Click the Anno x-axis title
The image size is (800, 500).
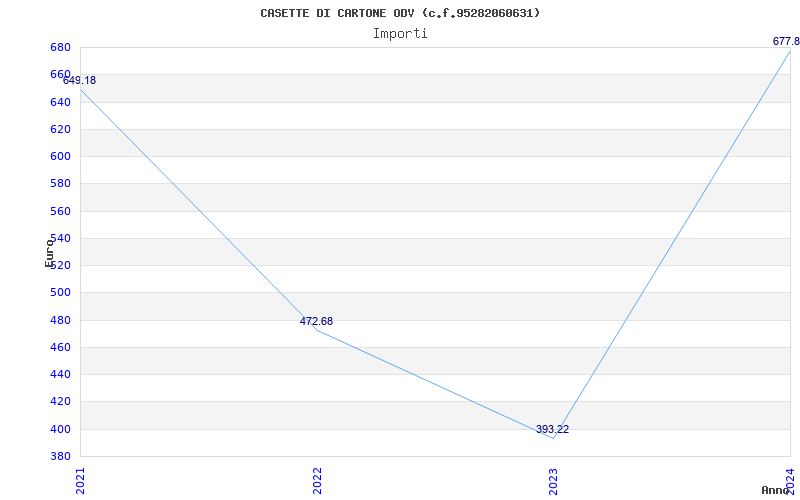(x=776, y=490)
